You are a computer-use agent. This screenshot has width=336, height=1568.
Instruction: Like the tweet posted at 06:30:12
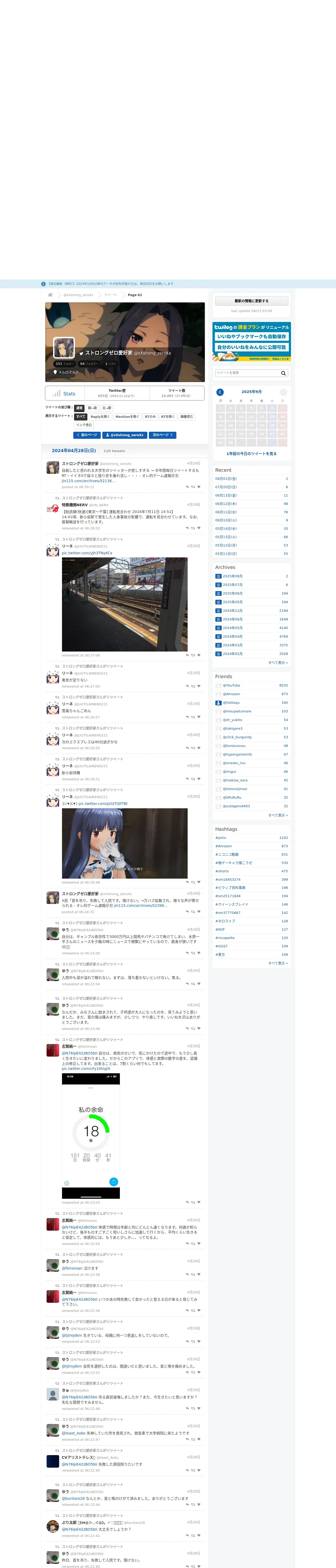(199, 487)
